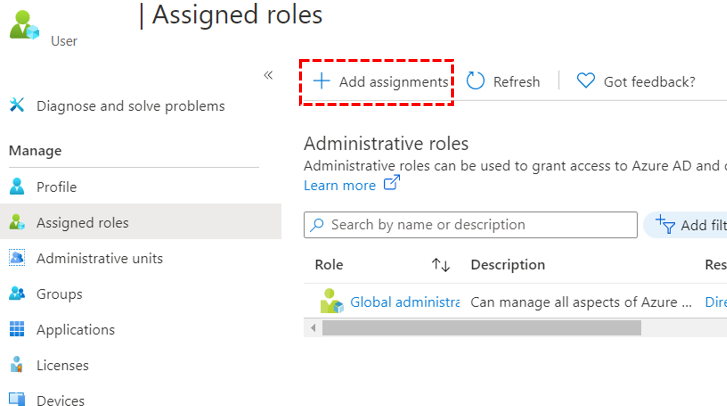Click the plus icon for Add assignments
The image size is (727, 406).
321,81
